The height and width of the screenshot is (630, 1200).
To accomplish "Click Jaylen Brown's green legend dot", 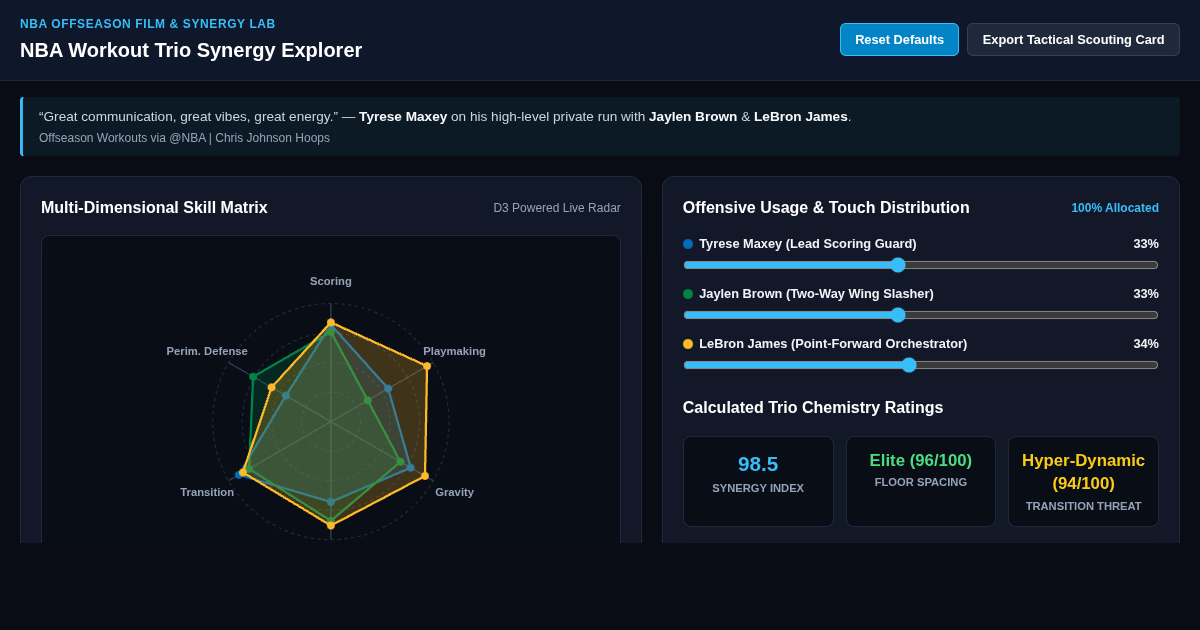I will coord(688,294).
